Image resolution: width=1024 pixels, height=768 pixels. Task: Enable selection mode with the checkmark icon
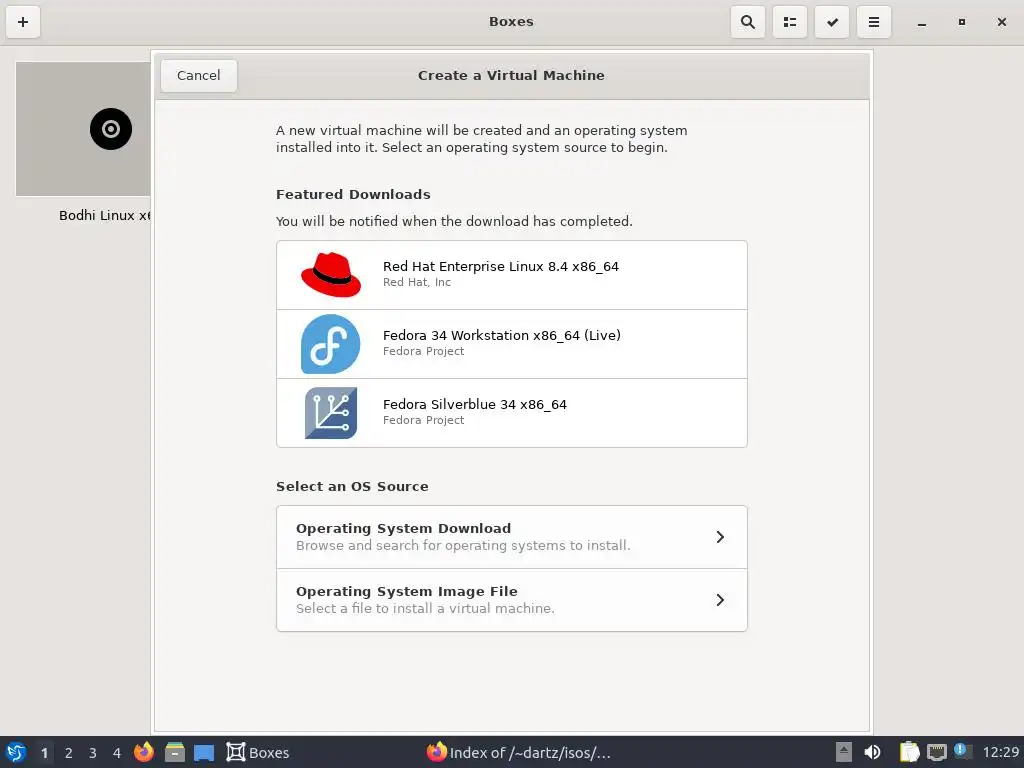(x=832, y=22)
